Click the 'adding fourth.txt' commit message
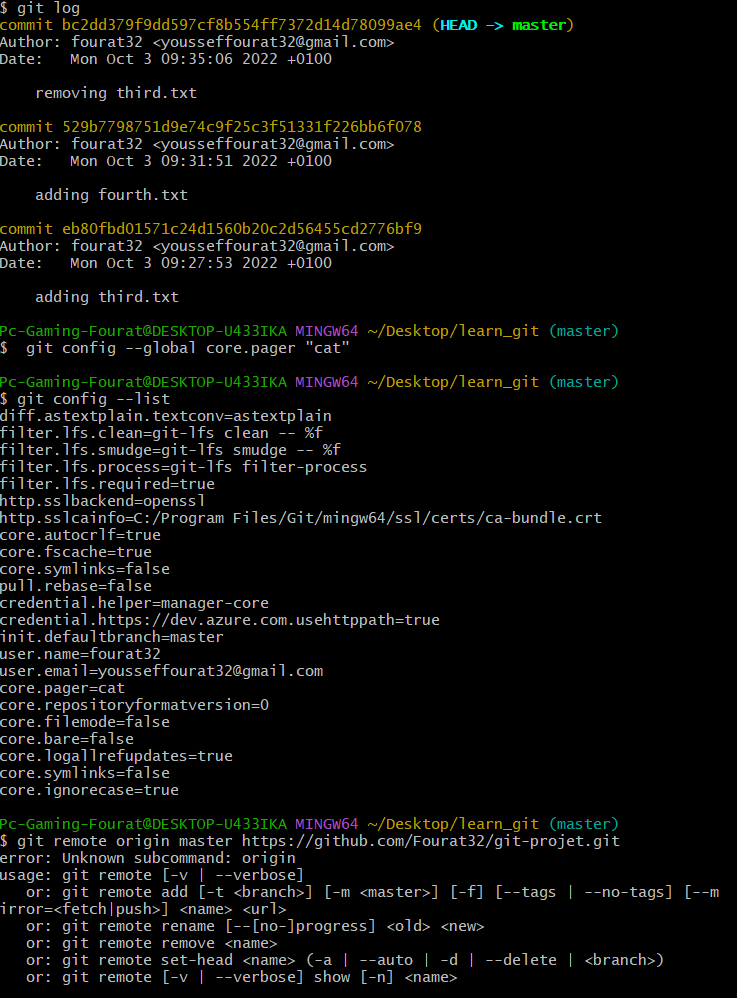 tap(111, 195)
